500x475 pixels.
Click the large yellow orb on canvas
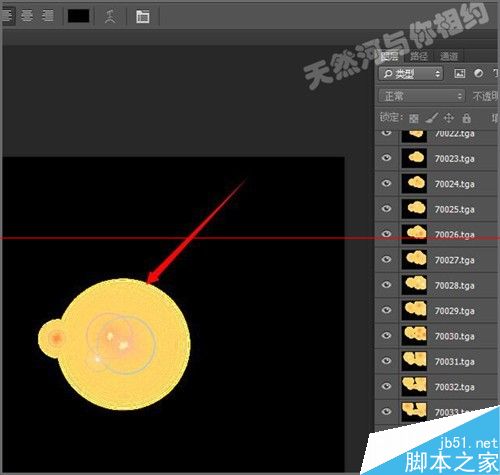click(124, 344)
